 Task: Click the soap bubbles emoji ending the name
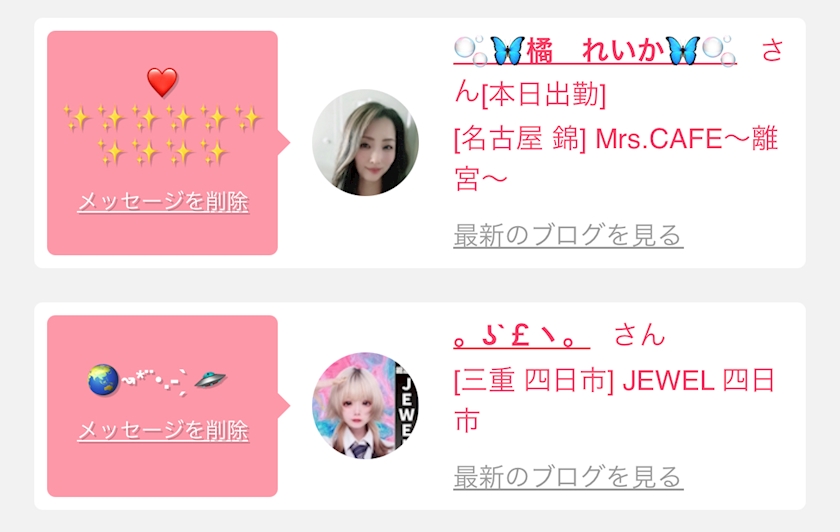click(719, 50)
